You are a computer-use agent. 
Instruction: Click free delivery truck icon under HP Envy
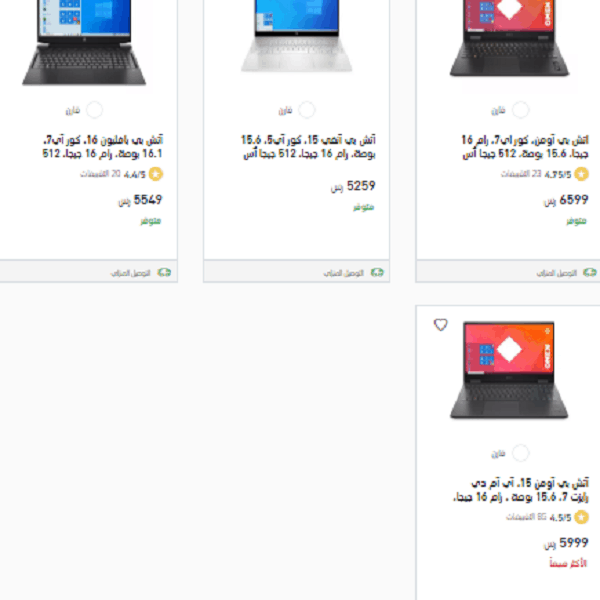click(x=377, y=272)
